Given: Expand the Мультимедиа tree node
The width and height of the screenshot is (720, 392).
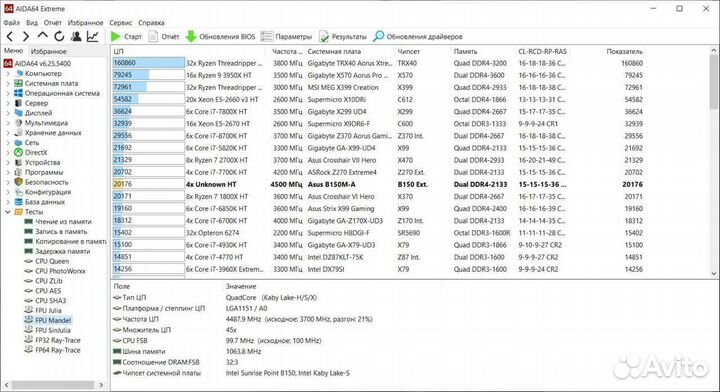Looking at the screenshot, I should (8, 123).
